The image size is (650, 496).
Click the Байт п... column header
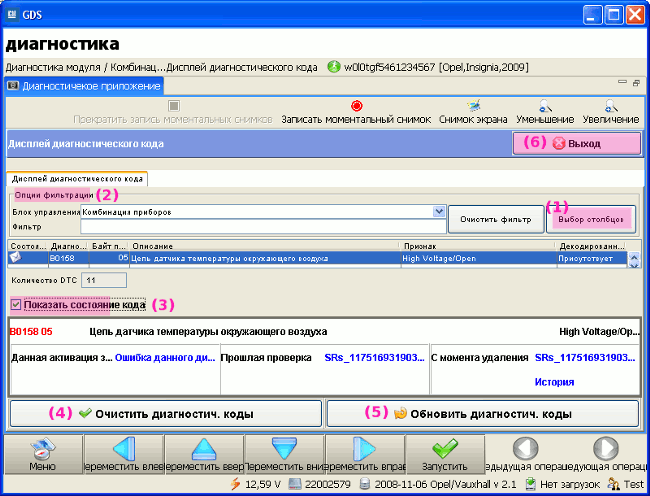[x=109, y=246]
